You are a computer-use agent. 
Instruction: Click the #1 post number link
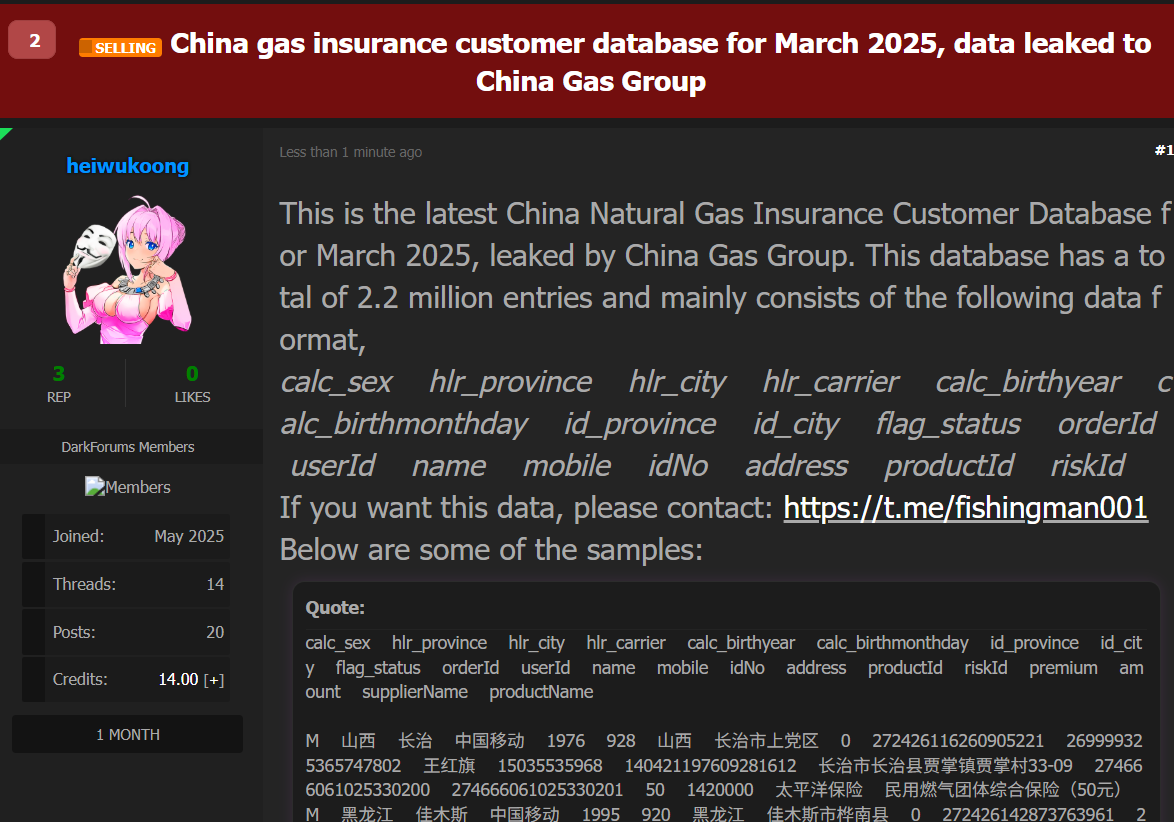[x=1164, y=150]
